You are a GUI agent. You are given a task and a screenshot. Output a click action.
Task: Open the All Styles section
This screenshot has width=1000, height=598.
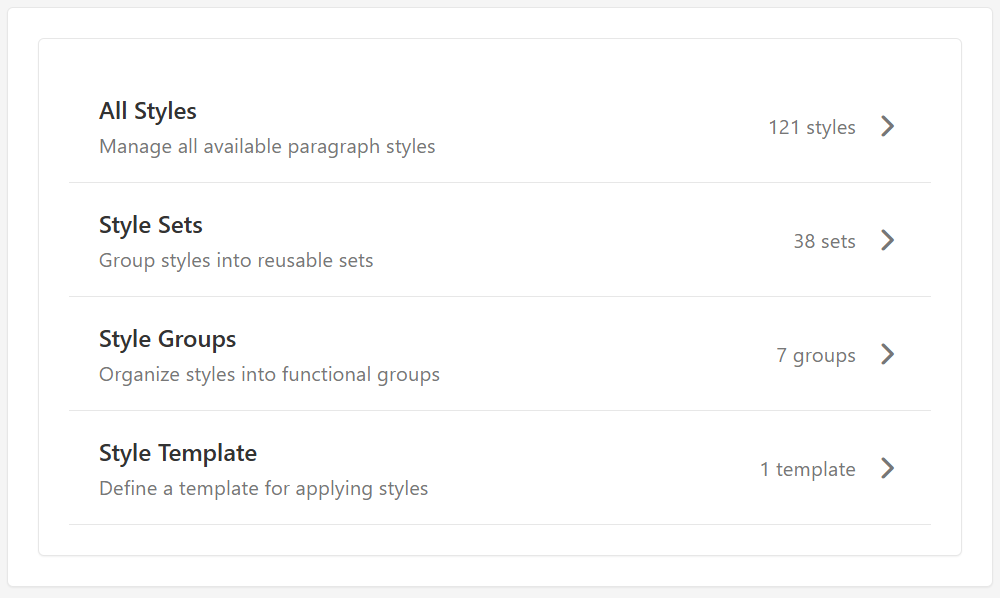click(x=500, y=127)
